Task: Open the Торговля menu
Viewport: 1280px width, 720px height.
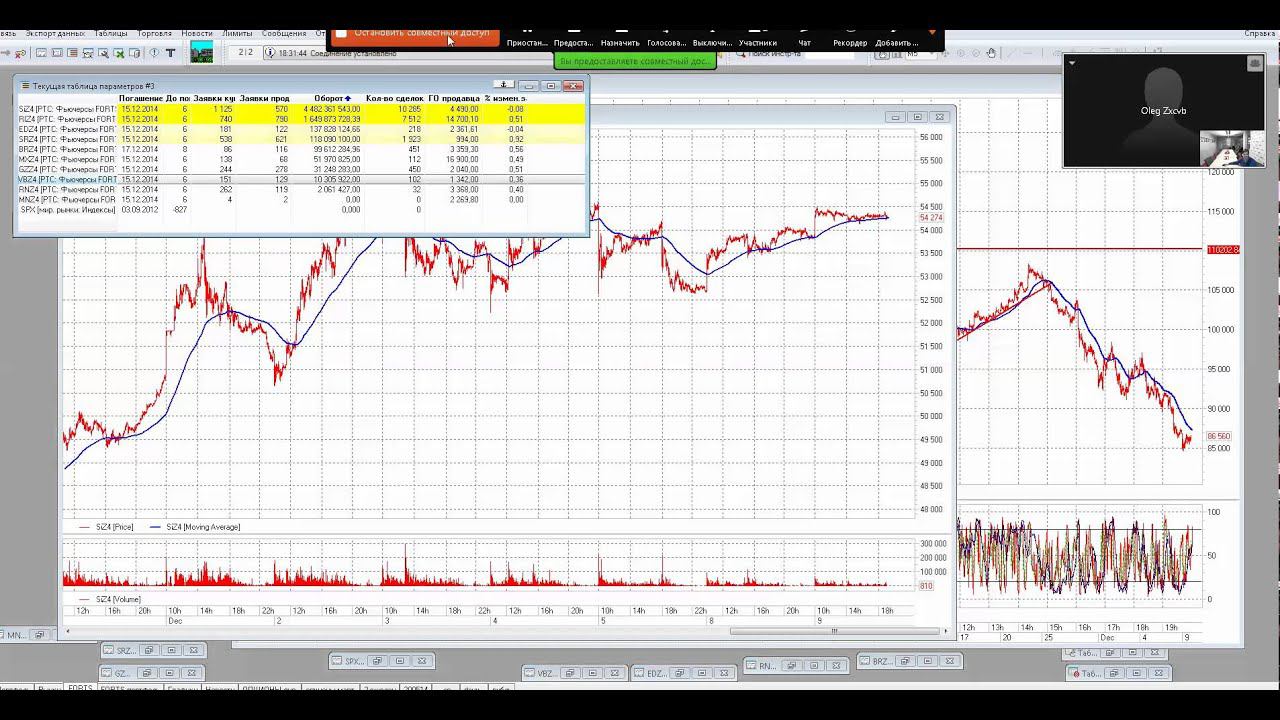Action: click(x=154, y=33)
